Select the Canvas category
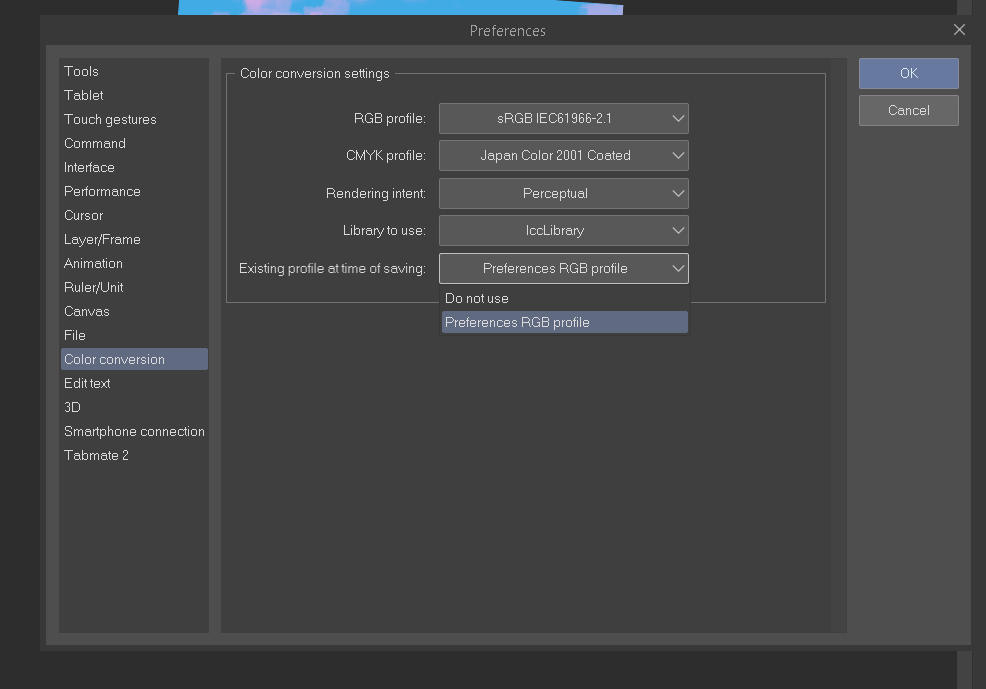Viewport: 986px width, 689px height. [134, 311]
